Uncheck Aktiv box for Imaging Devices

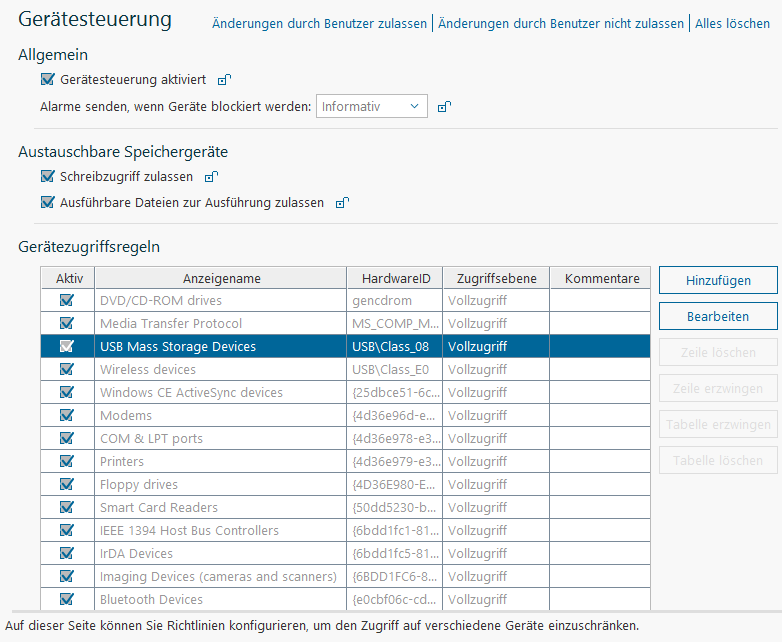(x=66, y=576)
